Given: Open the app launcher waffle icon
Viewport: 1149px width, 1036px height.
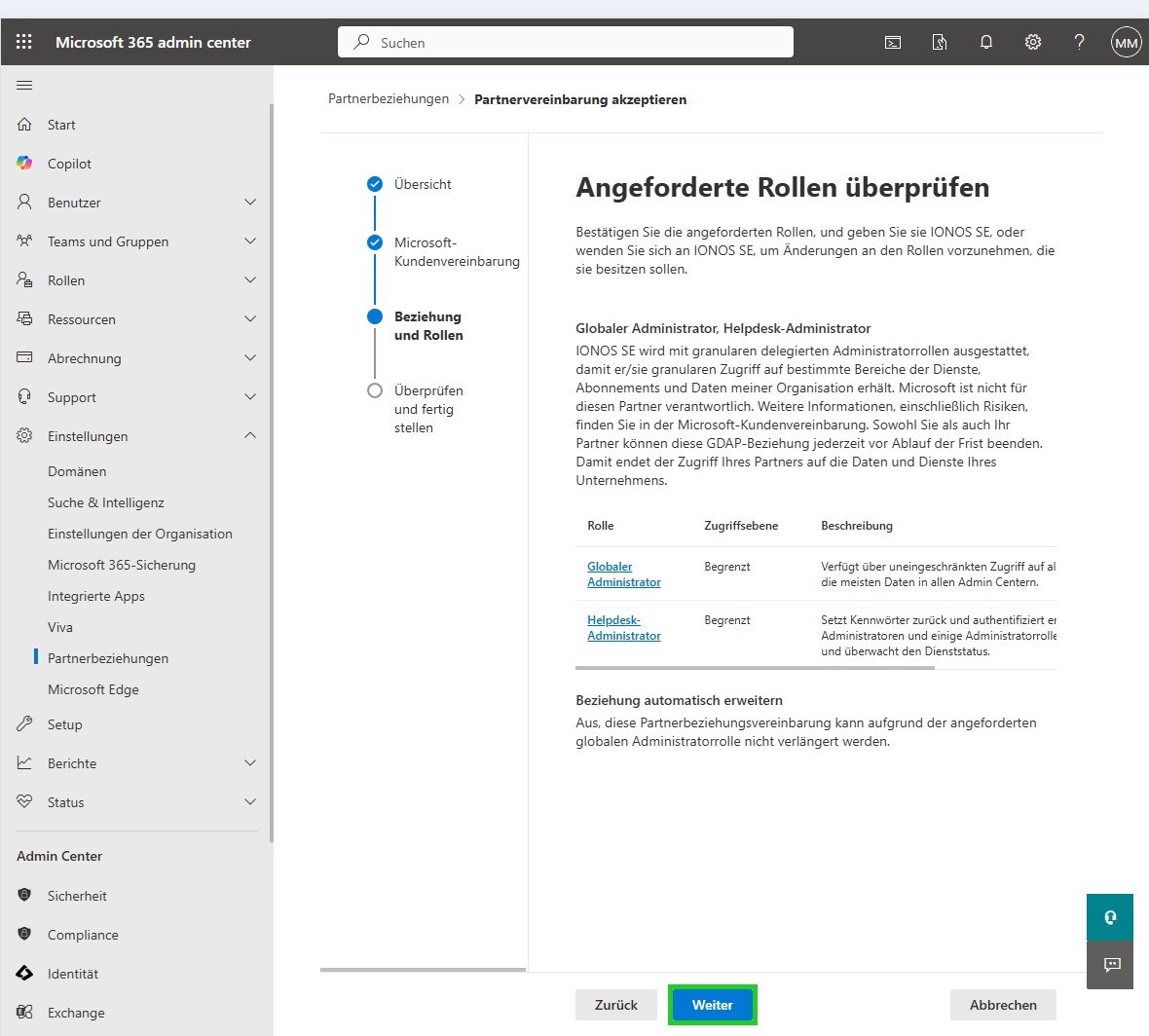Looking at the screenshot, I should (24, 42).
